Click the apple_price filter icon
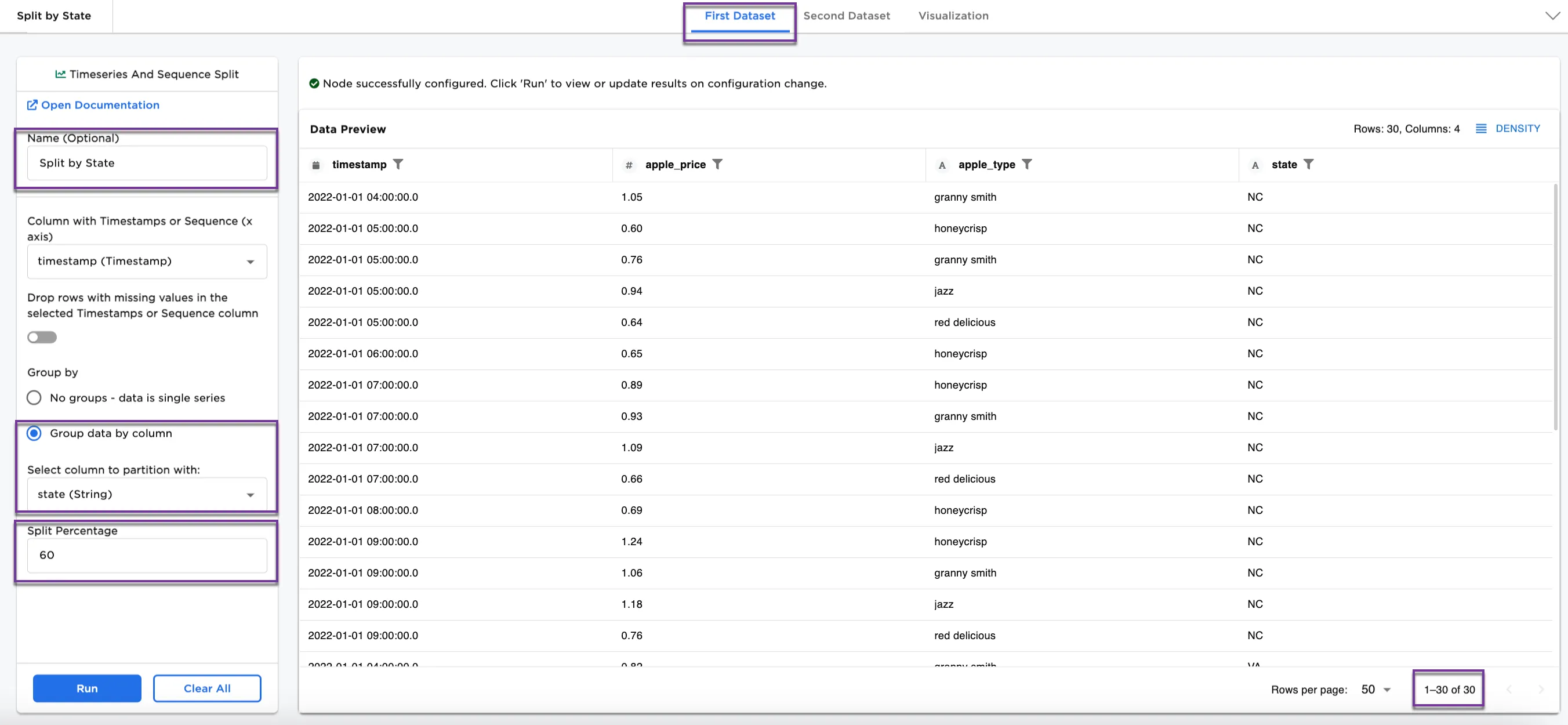This screenshot has width=1568, height=725. (x=717, y=164)
